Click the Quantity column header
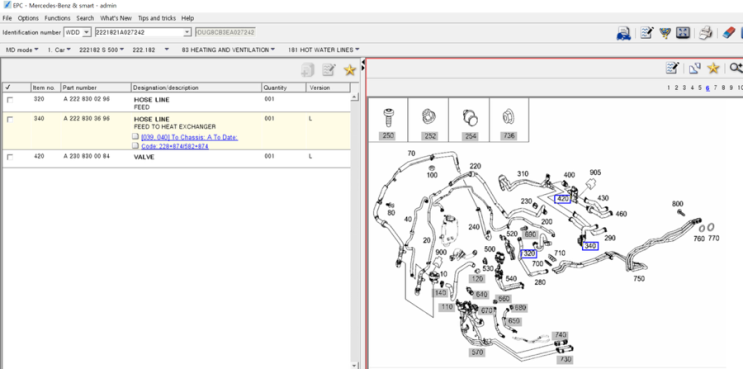743x369 pixels. point(283,88)
